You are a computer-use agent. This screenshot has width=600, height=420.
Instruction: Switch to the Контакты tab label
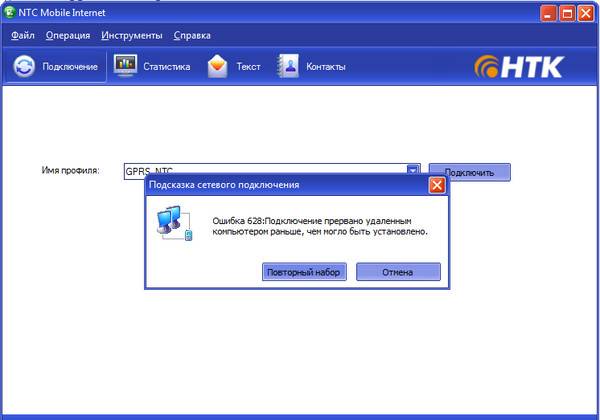326,67
